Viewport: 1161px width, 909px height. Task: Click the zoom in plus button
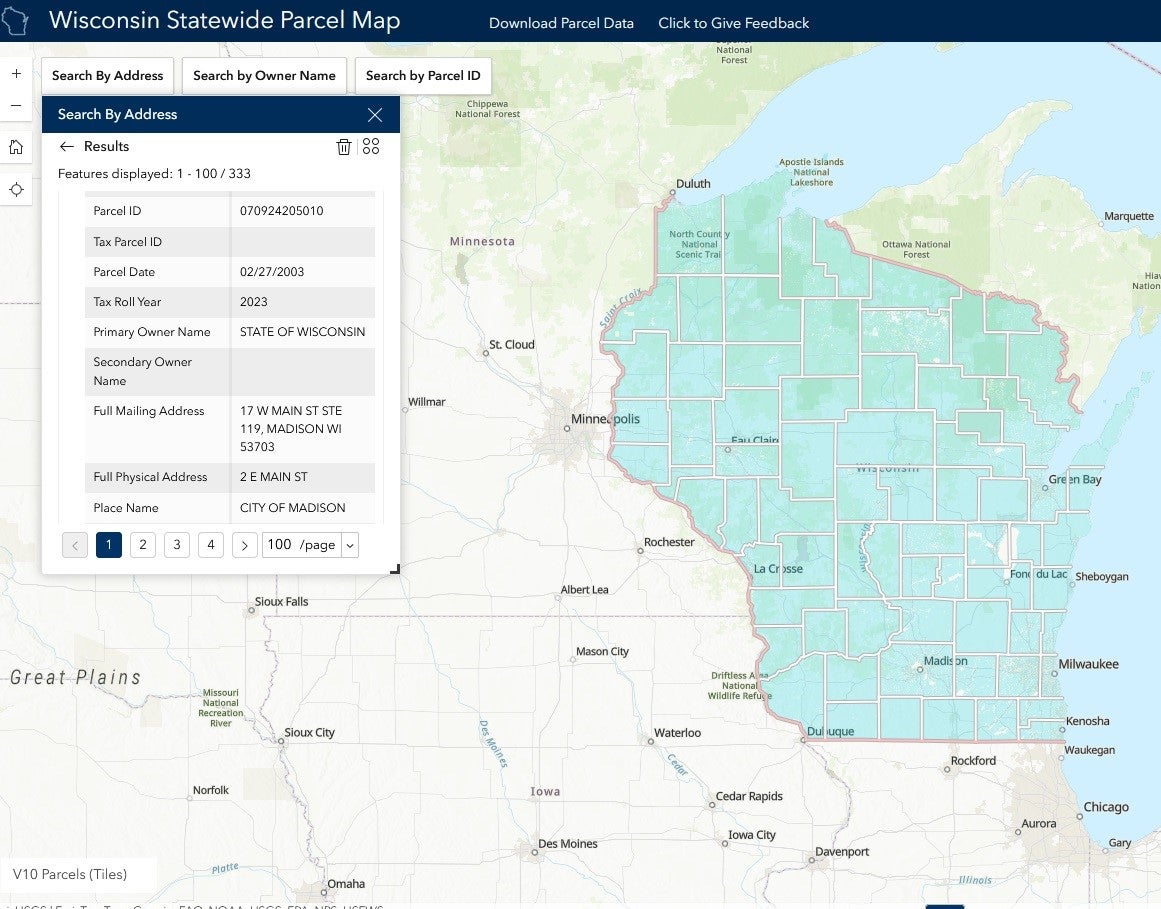[x=16, y=74]
